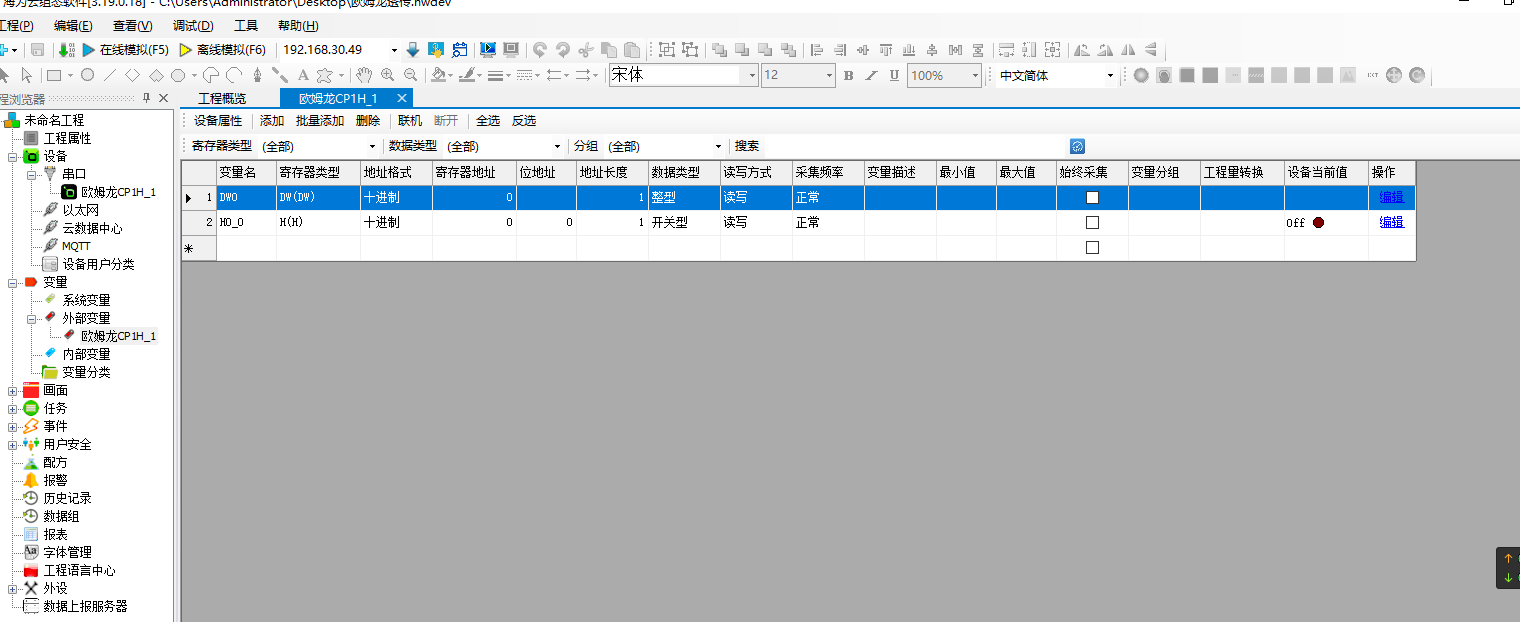Start online simulation (F5)

point(125,50)
